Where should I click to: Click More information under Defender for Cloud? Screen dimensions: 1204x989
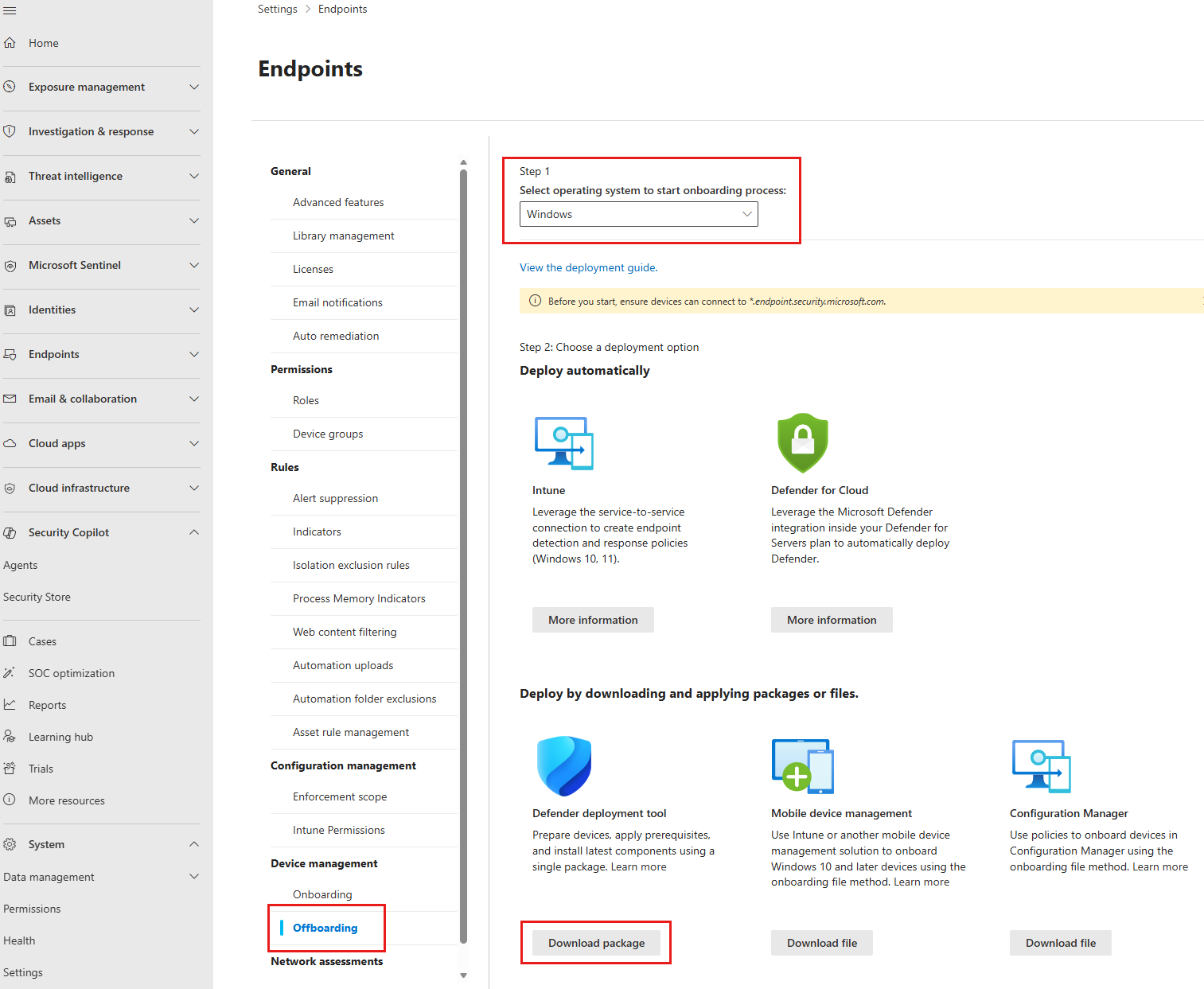(x=832, y=620)
